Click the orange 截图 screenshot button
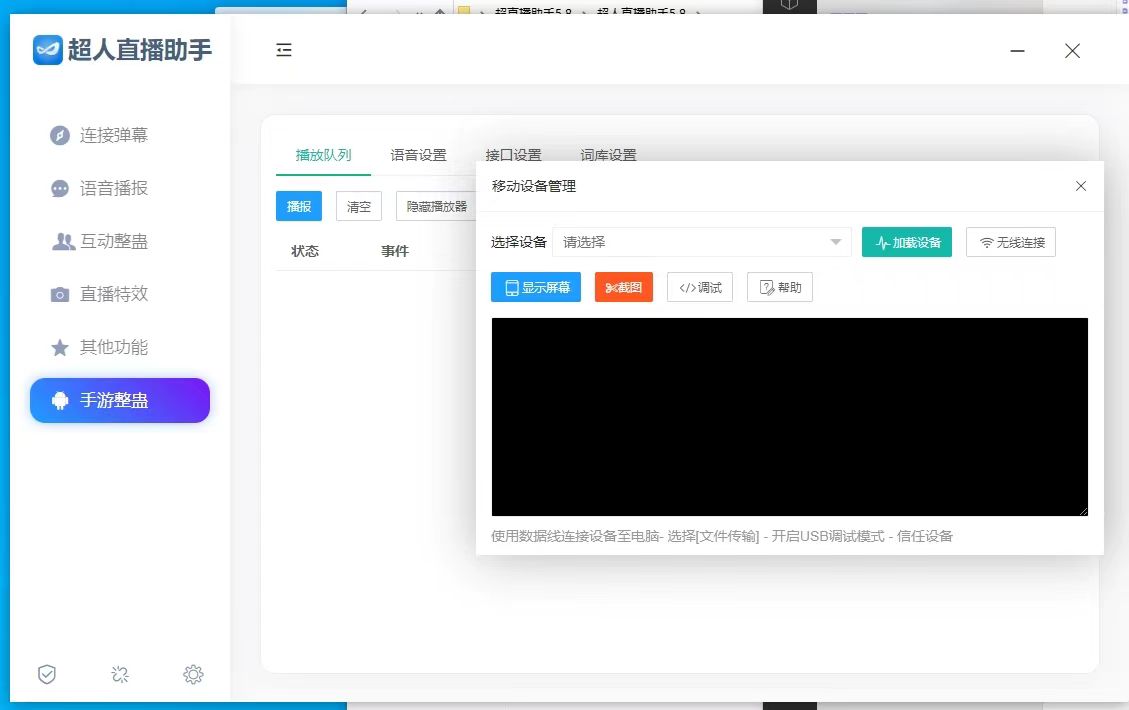The height and width of the screenshot is (710, 1129). click(623, 287)
